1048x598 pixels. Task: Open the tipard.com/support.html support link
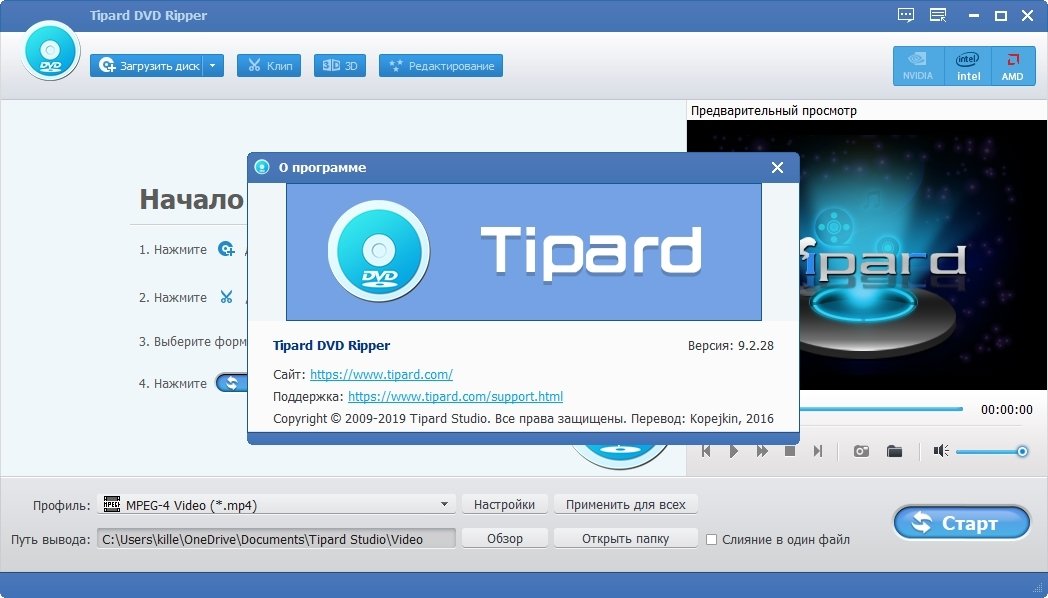pos(455,396)
